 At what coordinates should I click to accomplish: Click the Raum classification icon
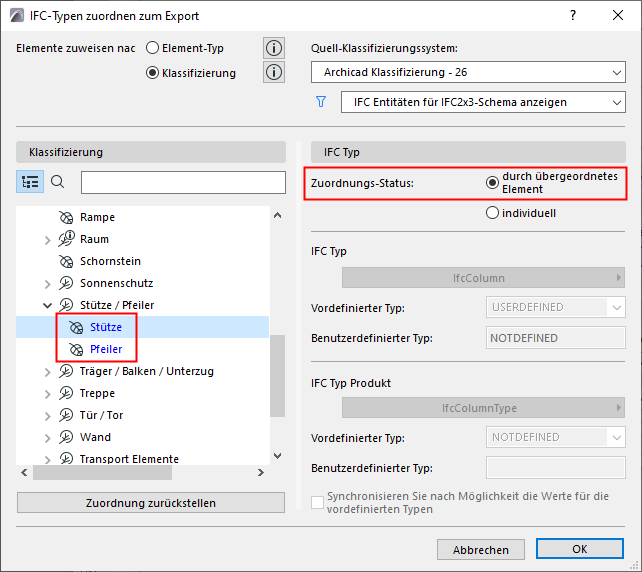coord(66,239)
